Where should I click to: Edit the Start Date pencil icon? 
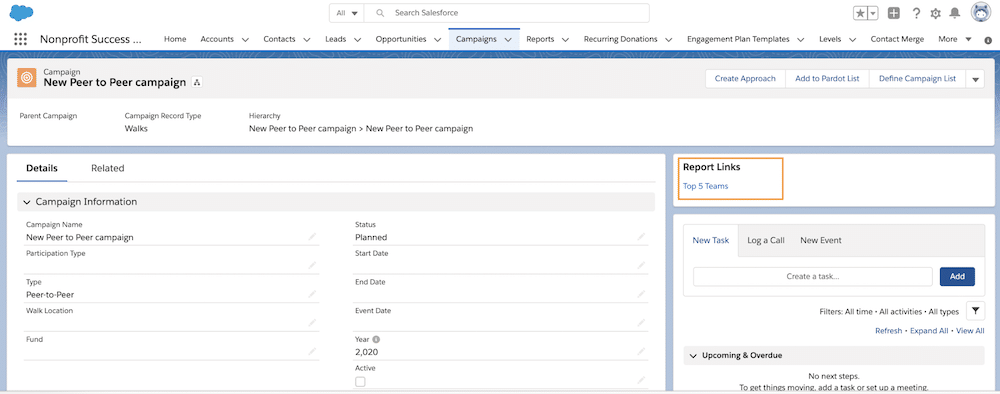(641, 265)
